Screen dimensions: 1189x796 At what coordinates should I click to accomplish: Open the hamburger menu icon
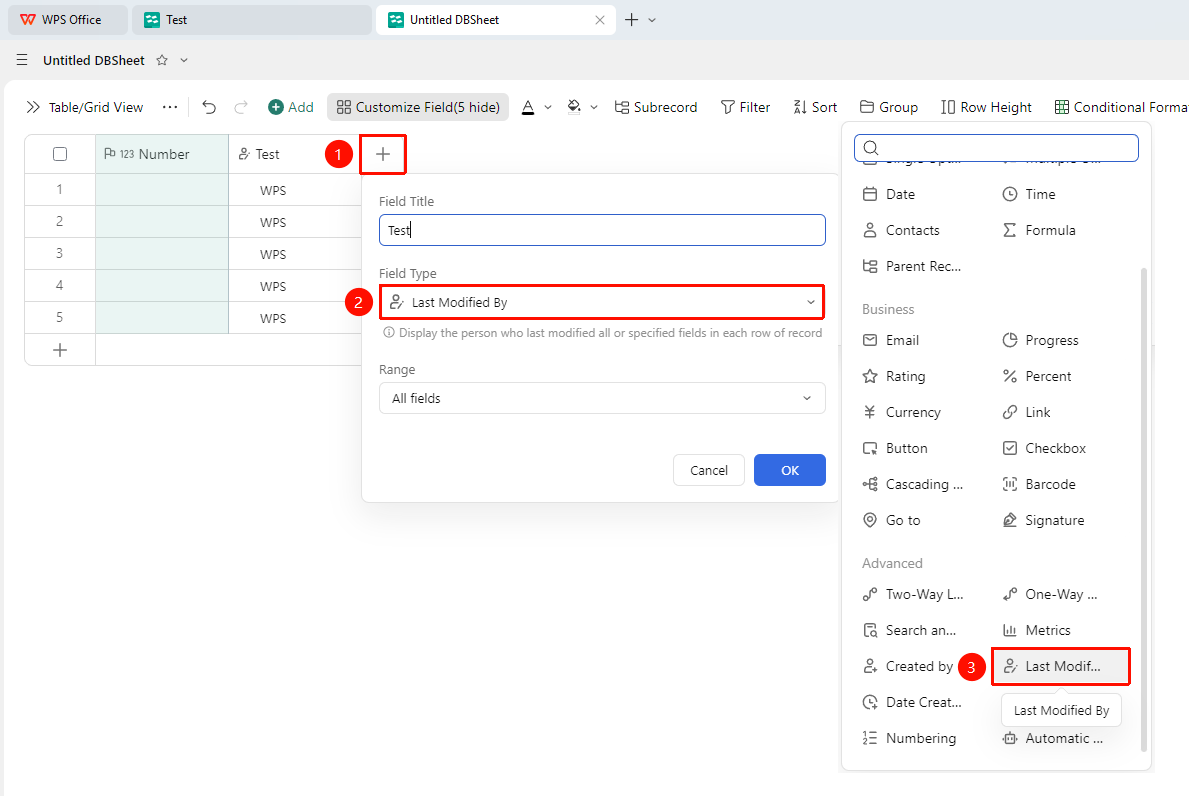pos(22,60)
